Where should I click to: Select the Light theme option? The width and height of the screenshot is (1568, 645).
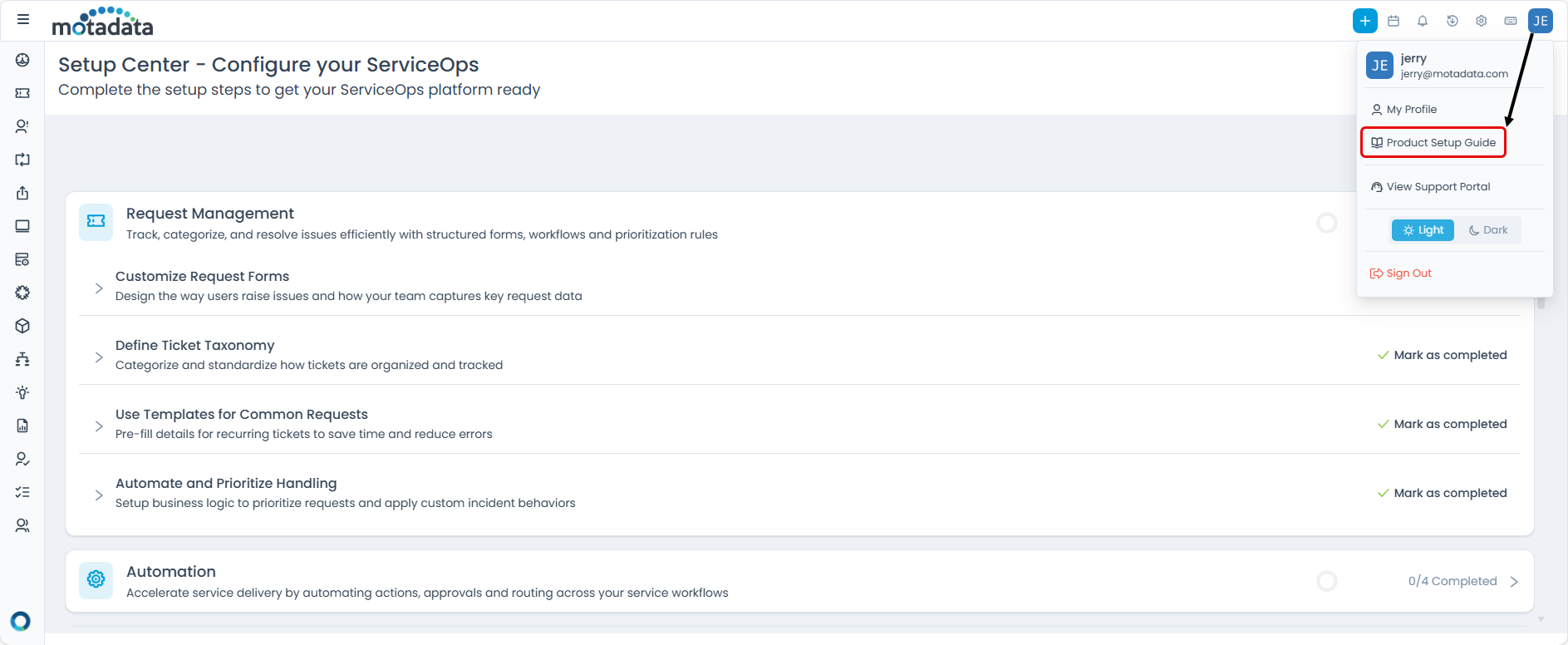click(1423, 230)
